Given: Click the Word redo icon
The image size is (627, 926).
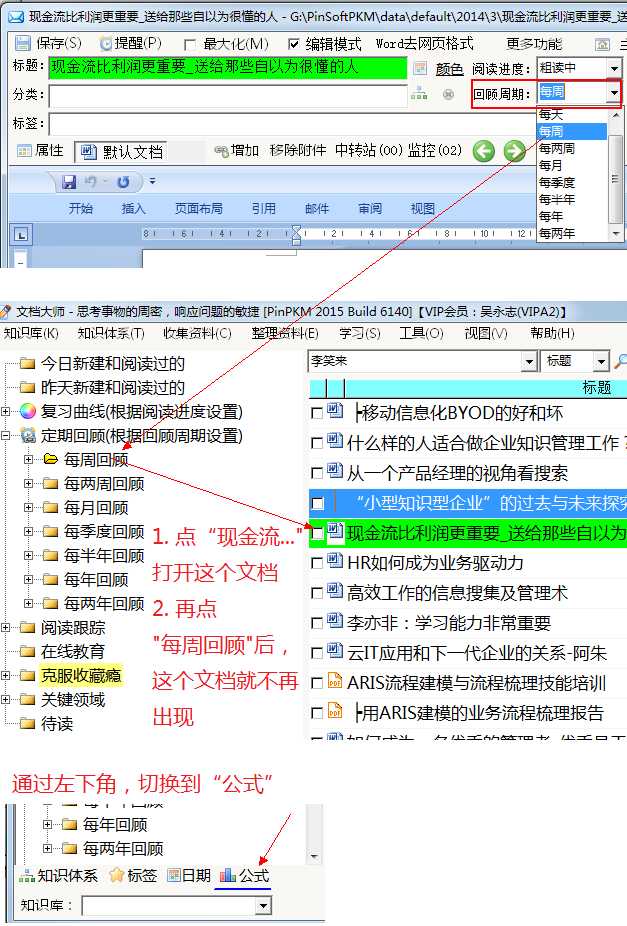Looking at the screenshot, I should tap(123, 182).
